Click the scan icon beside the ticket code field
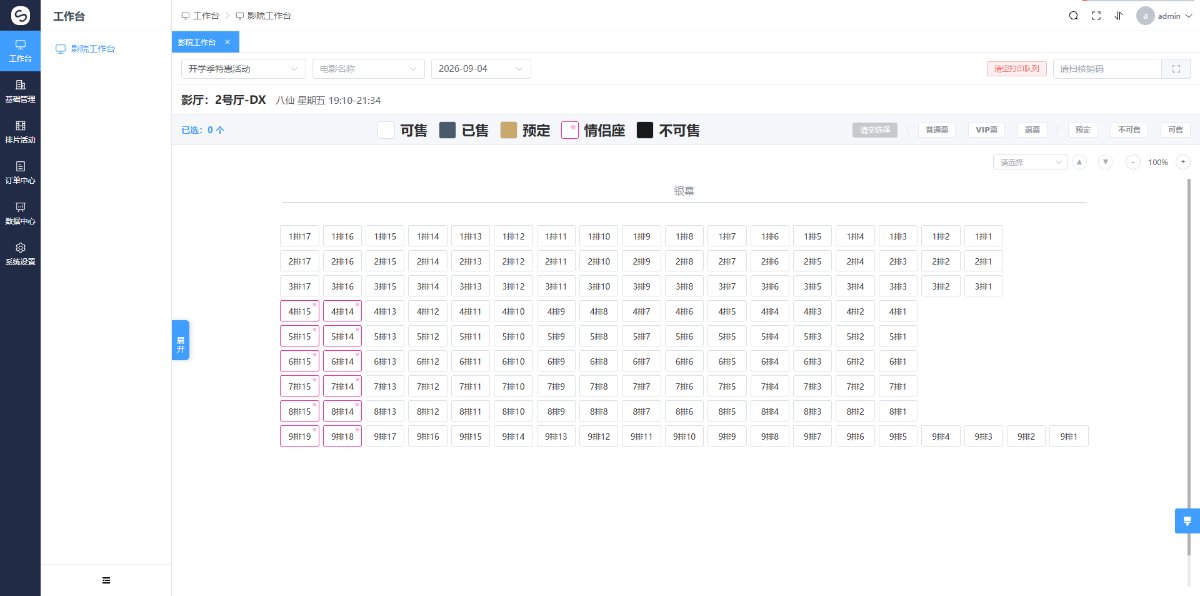This screenshot has width=1200, height=596. pos(1176,69)
